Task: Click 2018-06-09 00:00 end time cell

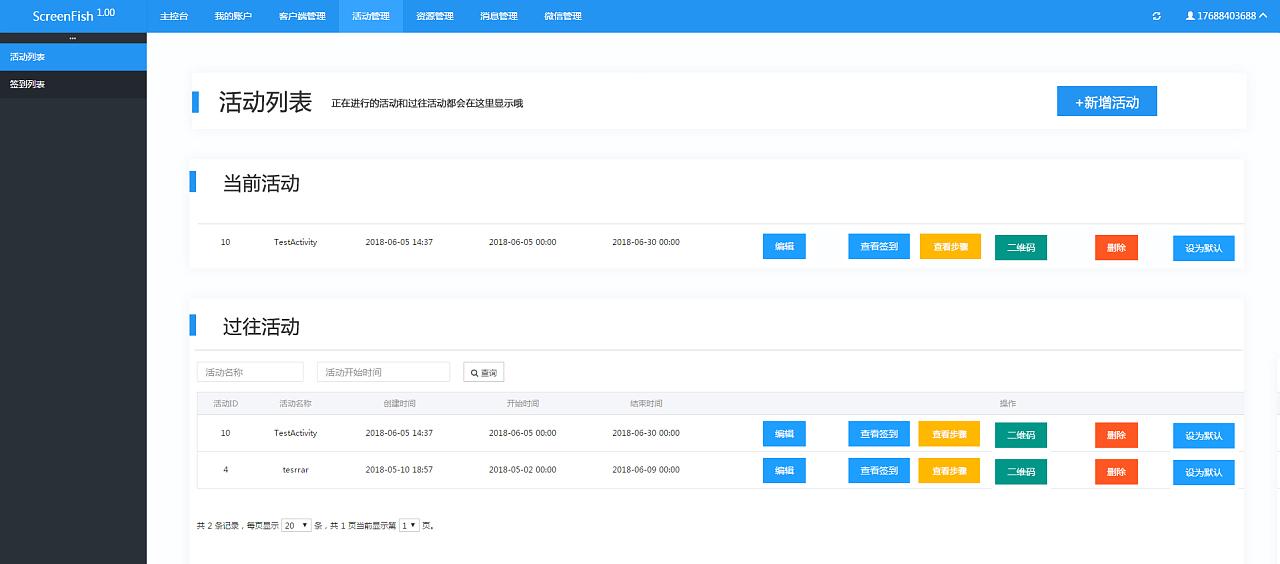Action: [646, 470]
